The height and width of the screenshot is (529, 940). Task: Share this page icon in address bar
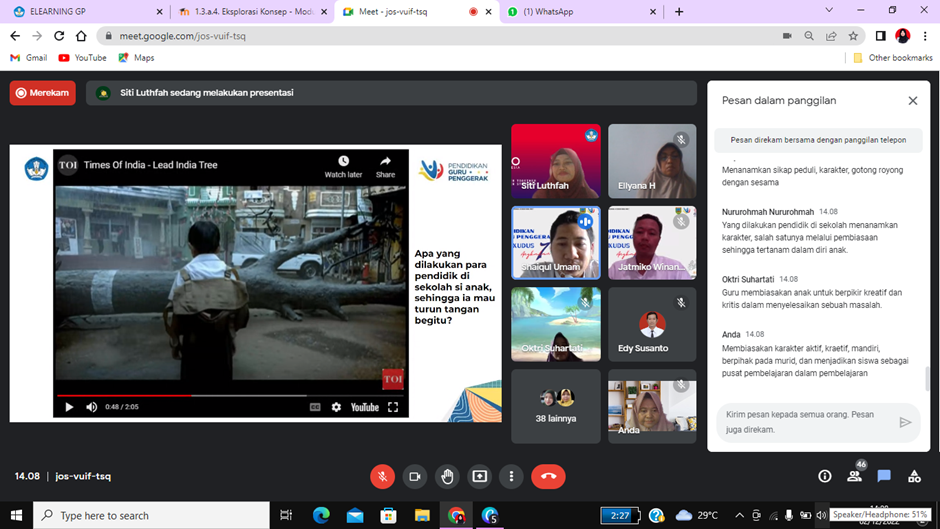831,36
